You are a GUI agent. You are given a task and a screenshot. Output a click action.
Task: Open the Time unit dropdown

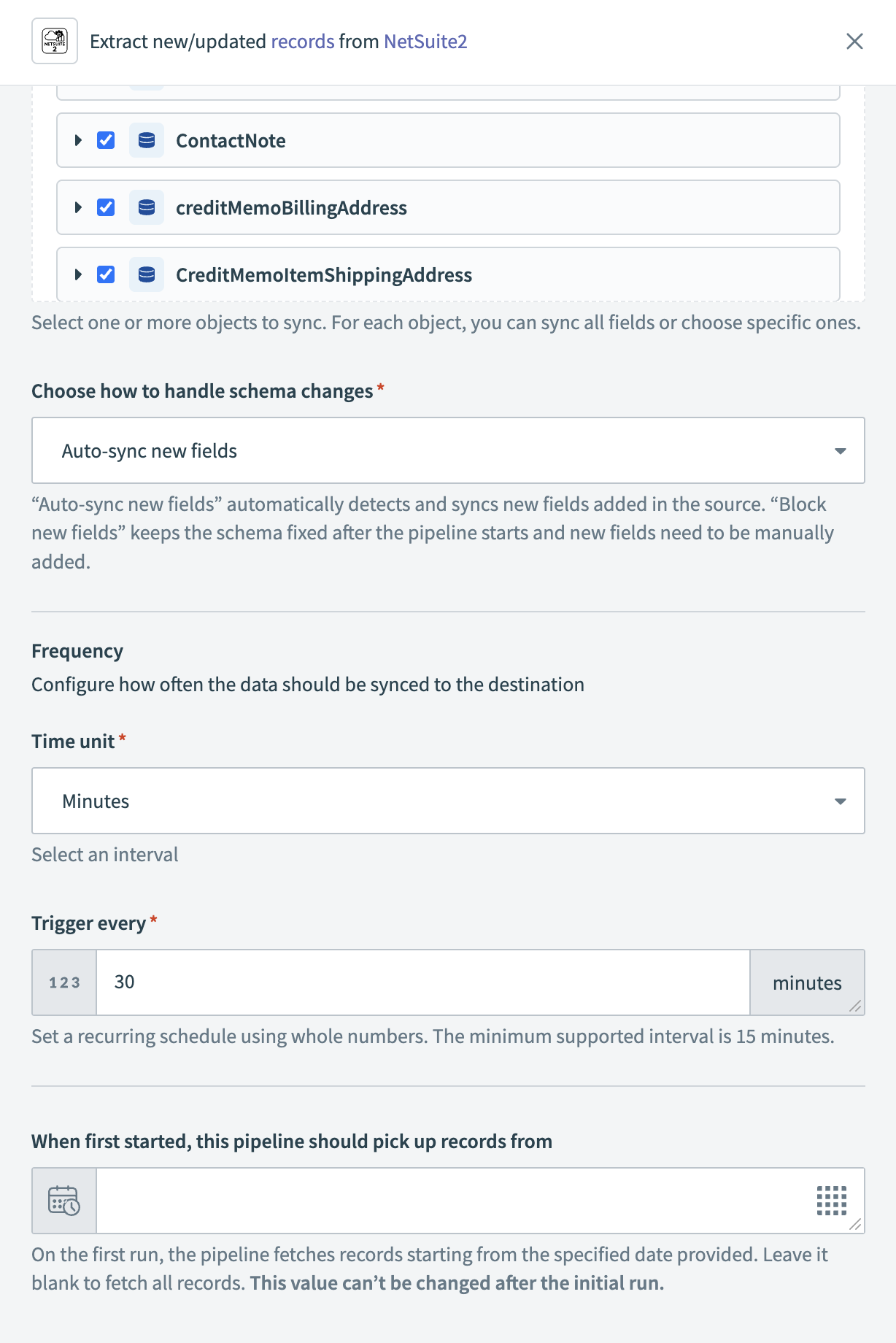[x=841, y=801]
